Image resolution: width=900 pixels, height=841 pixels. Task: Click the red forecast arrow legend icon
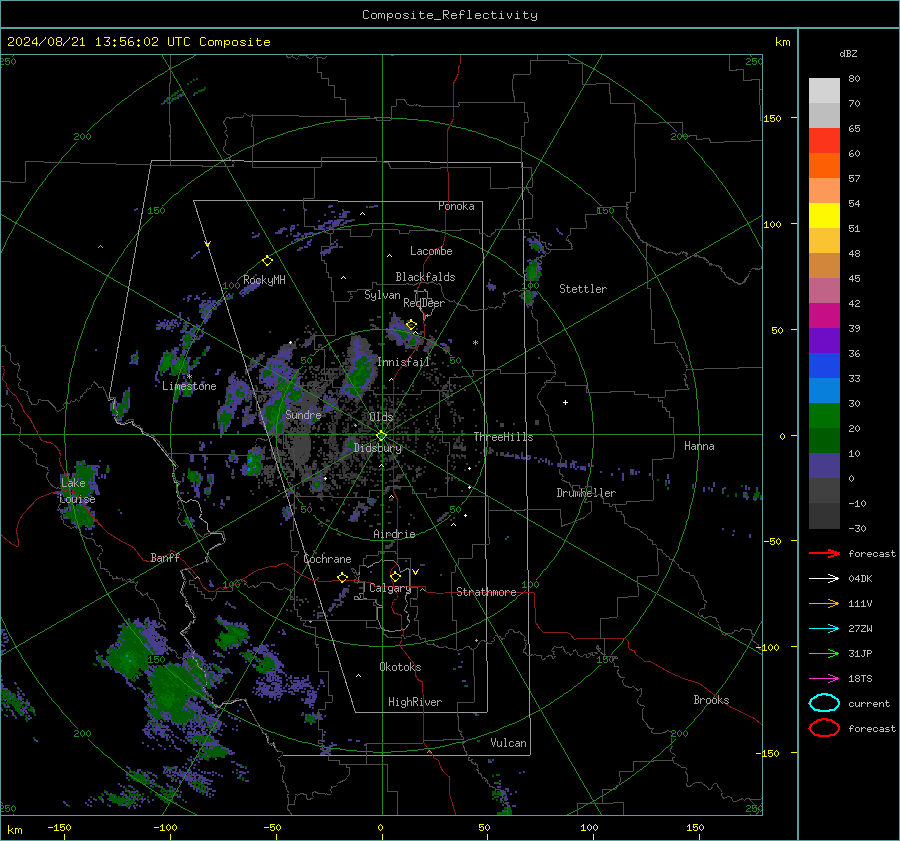[824, 553]
